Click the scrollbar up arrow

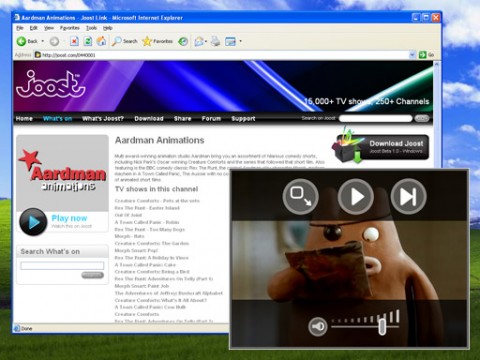click(437, 65)
